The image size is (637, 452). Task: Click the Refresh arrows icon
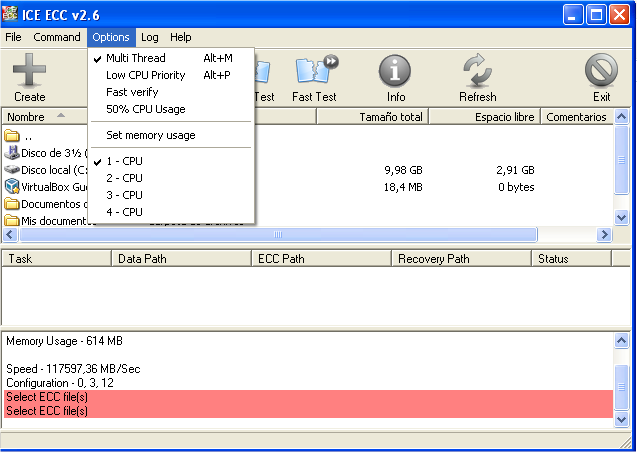point(478,71)
